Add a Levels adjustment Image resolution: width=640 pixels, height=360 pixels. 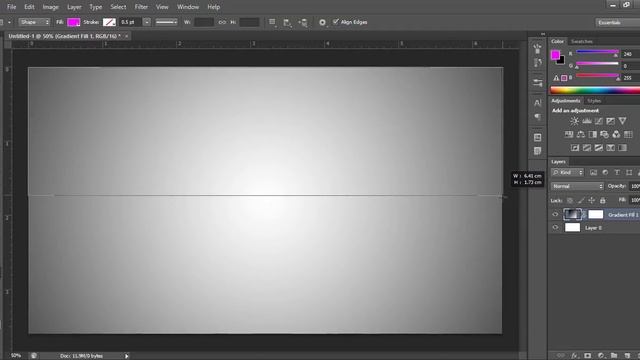tap(587, 121)
